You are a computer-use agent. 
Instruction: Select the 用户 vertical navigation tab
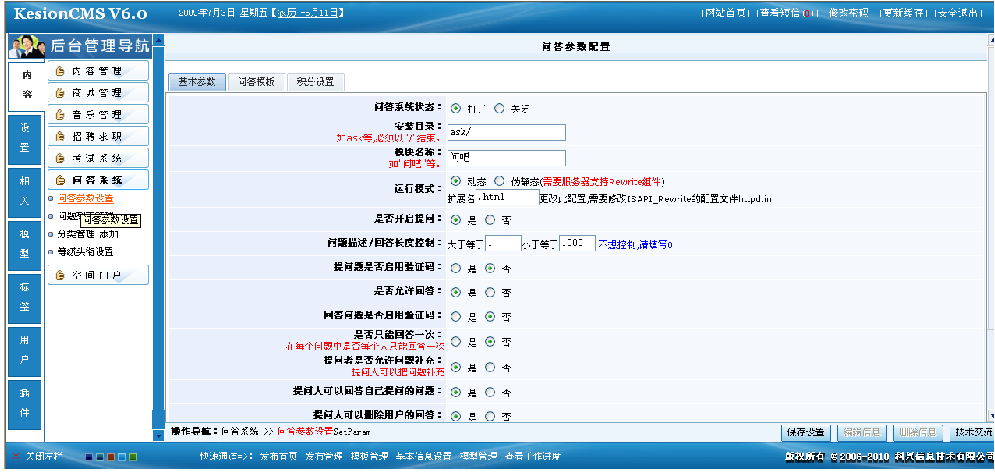pos(26,351)
